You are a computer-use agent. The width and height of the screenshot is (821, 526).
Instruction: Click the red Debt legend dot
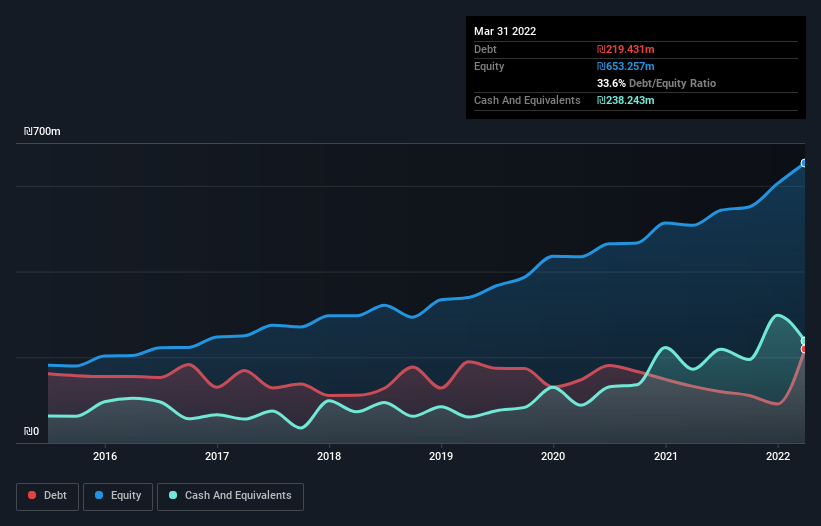pyautogui.click(x=32, y=495)
